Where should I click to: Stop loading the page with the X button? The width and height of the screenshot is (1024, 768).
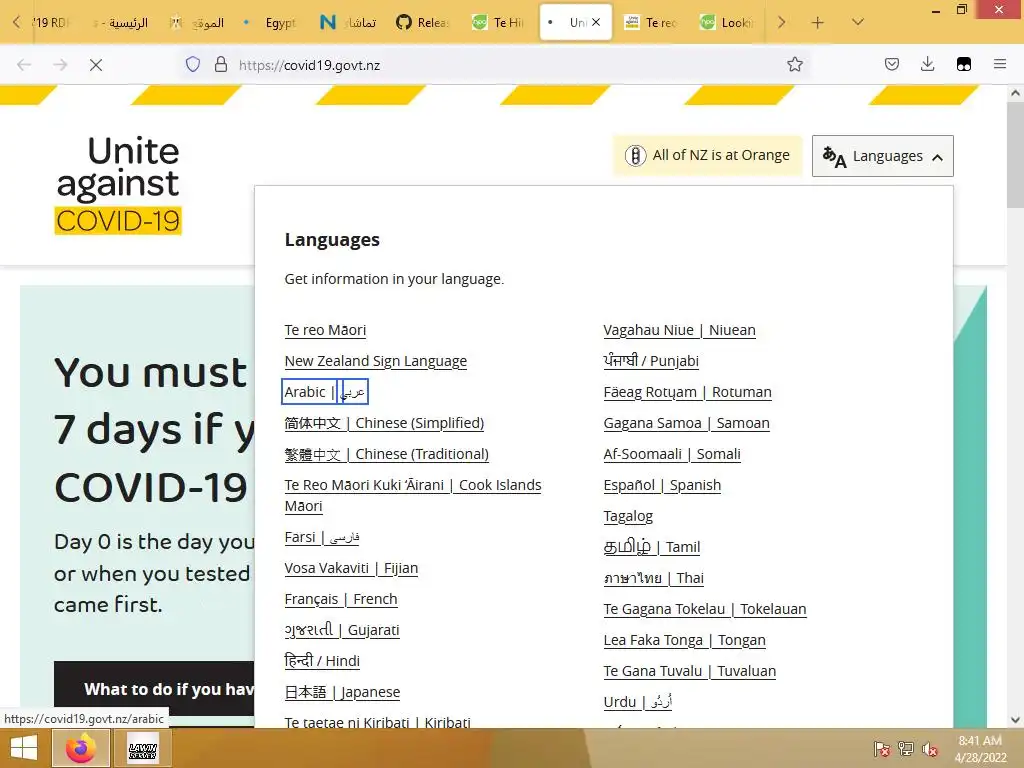tap(96, 65)
